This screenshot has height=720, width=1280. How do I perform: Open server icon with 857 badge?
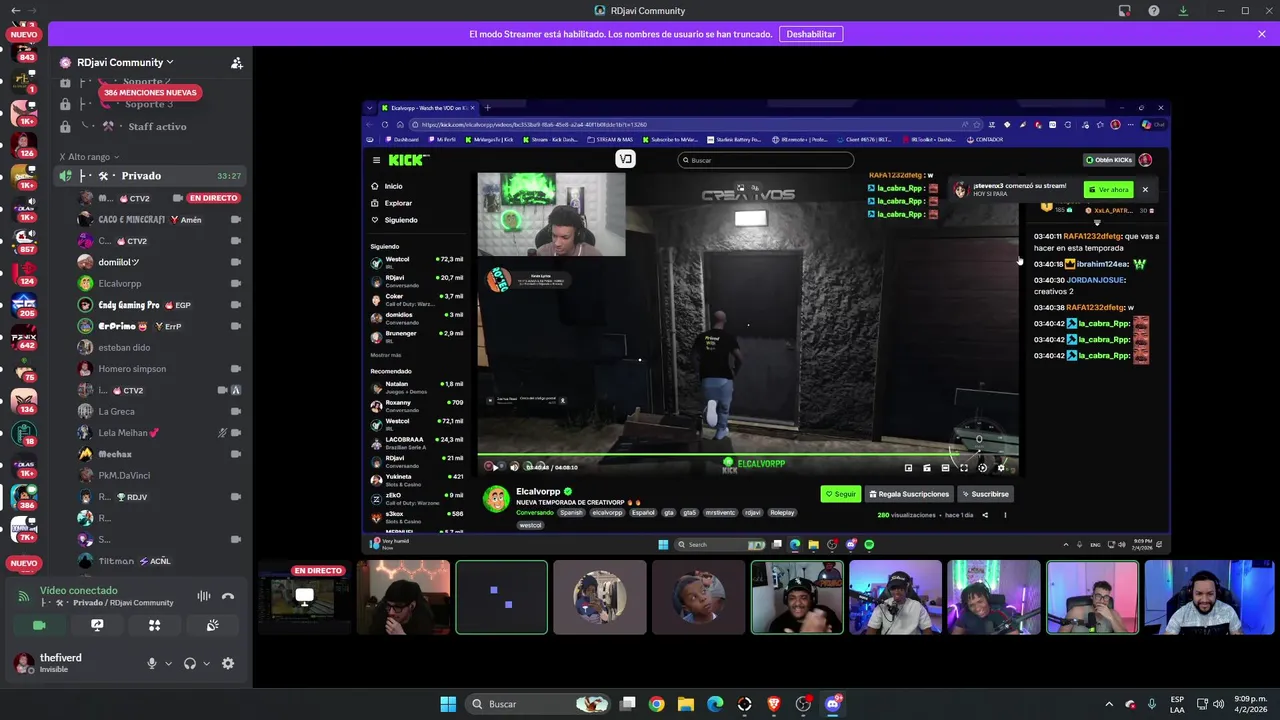(x=24, y=240)
